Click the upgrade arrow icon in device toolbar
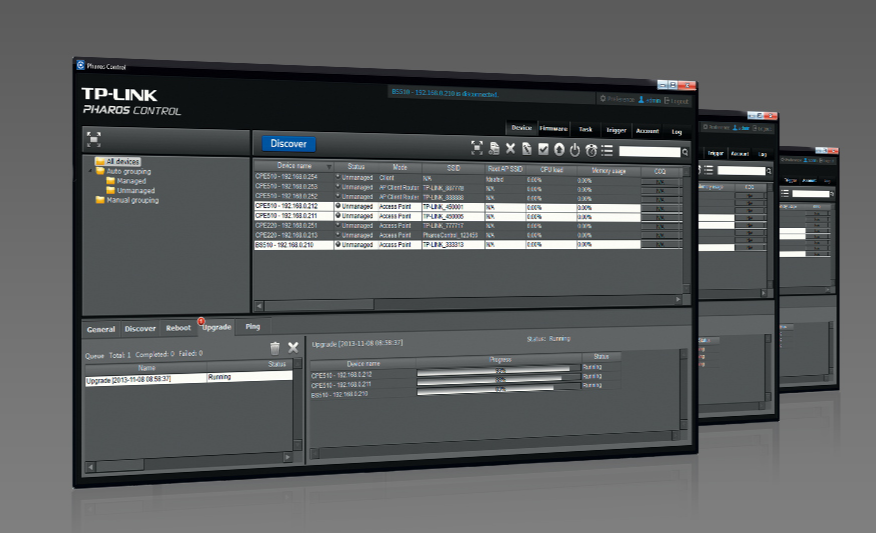This screenshot has height=533, width=876. pos(559,149)
